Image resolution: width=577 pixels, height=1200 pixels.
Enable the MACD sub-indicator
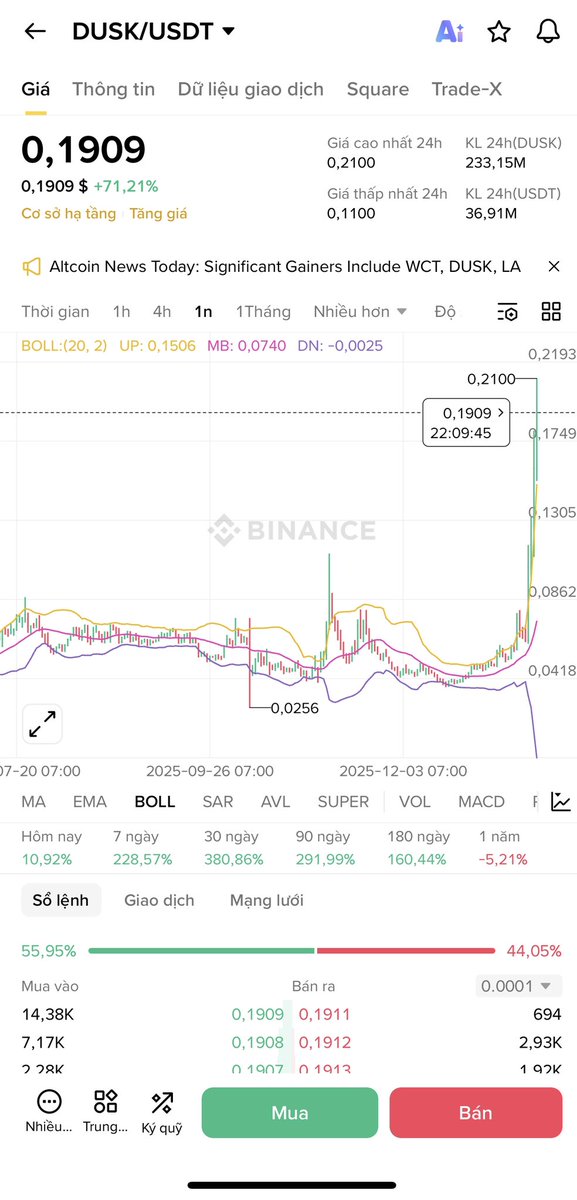[482, 801]
